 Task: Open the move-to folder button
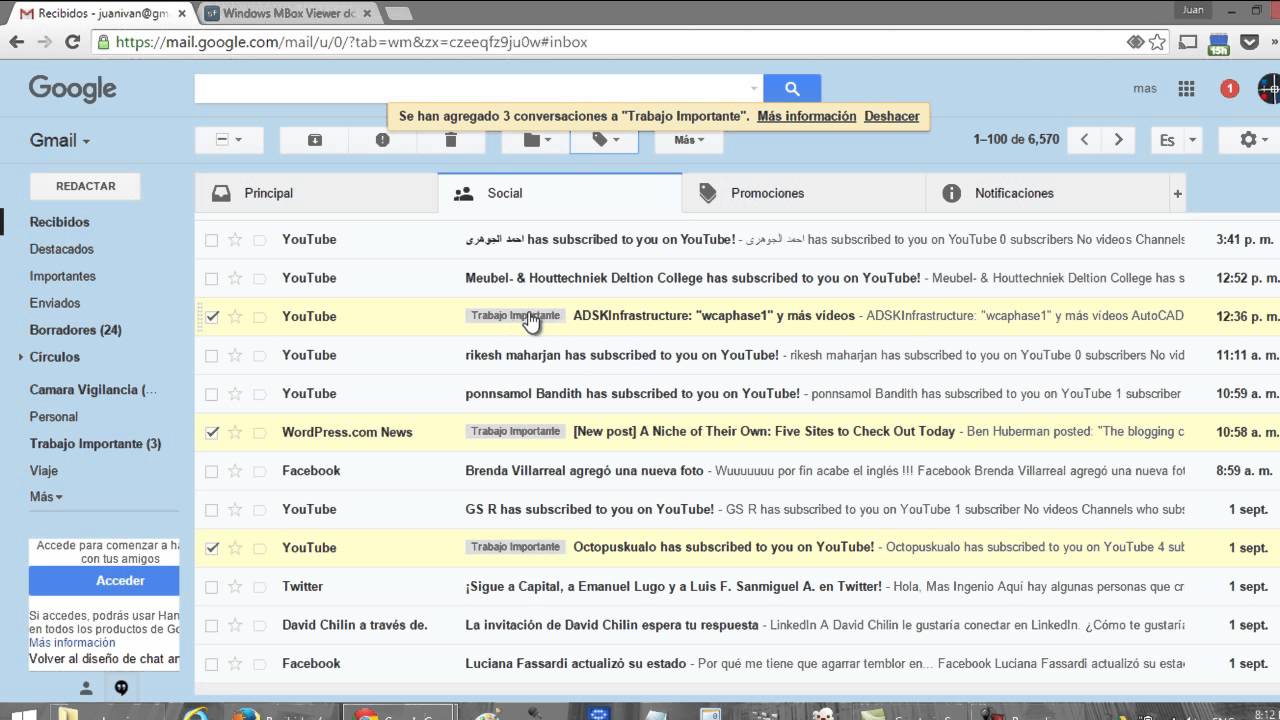537,140
